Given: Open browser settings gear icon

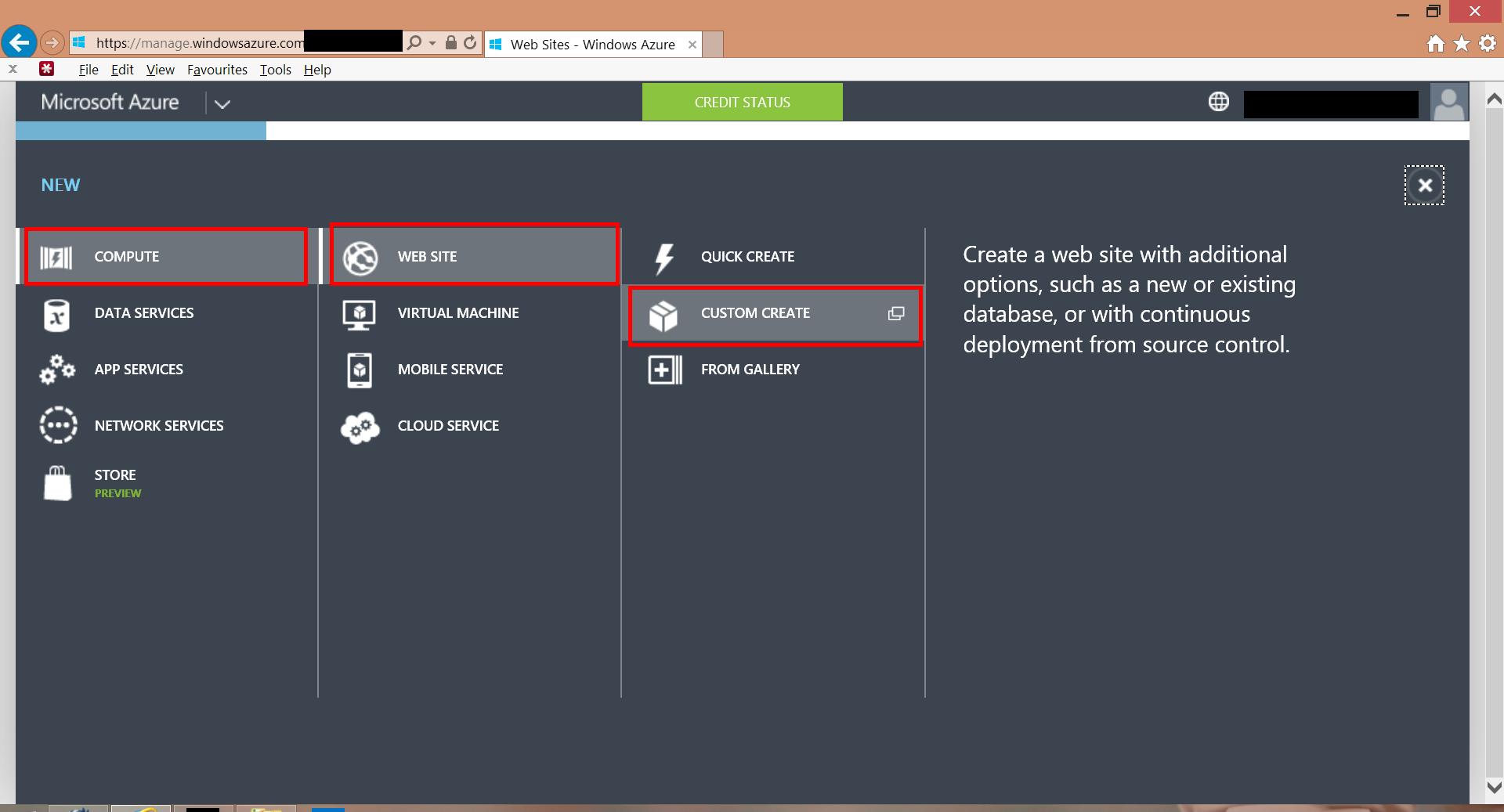Looking at the screenshot, I should [1488, 44].
